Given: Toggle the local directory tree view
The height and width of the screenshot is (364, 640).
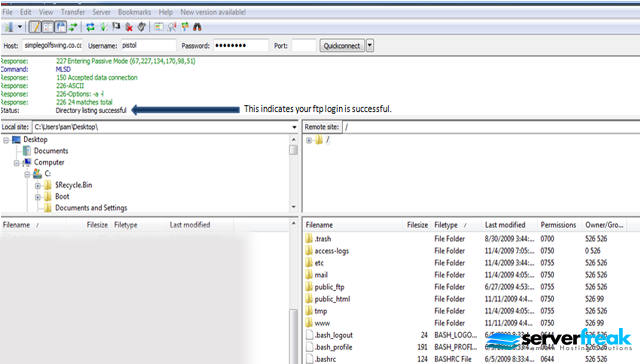Looking at the screenshot, I should 48,27.
